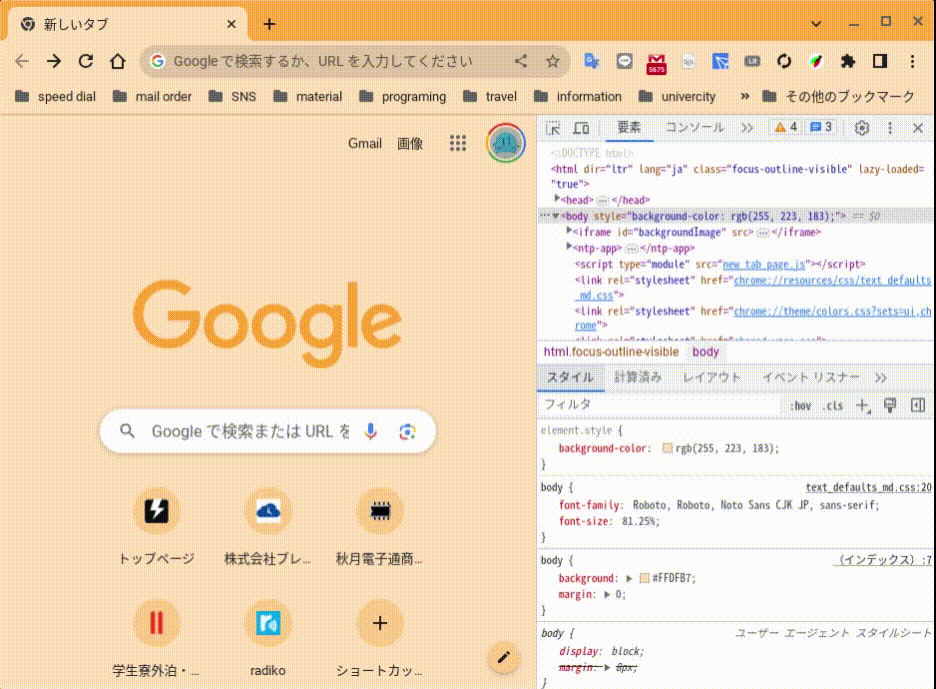Bookmark this tab with the star icon
Viewport: 936px width, 689px height.
coord(553,61)
